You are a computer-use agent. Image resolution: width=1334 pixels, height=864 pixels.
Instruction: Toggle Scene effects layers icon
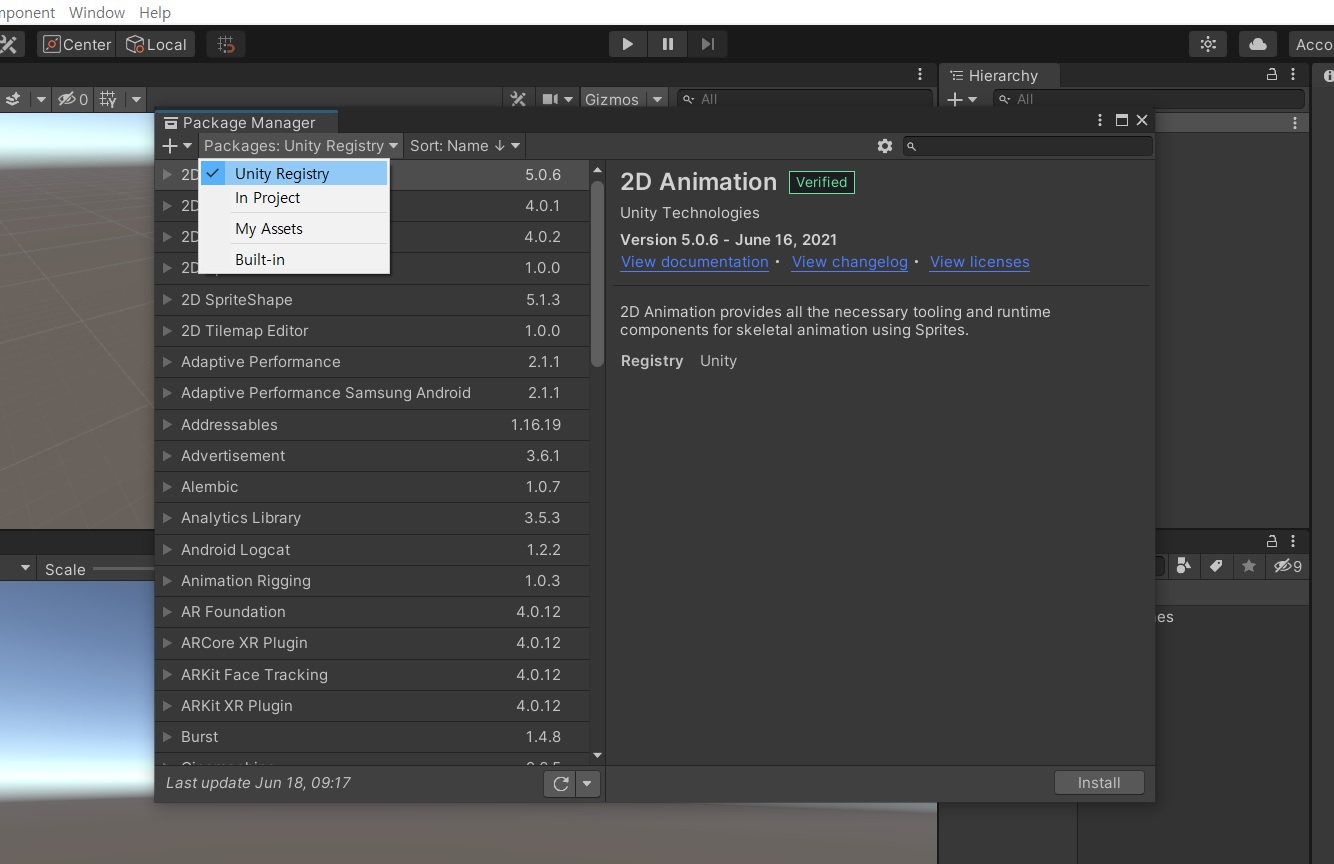[x=13, y=99]
